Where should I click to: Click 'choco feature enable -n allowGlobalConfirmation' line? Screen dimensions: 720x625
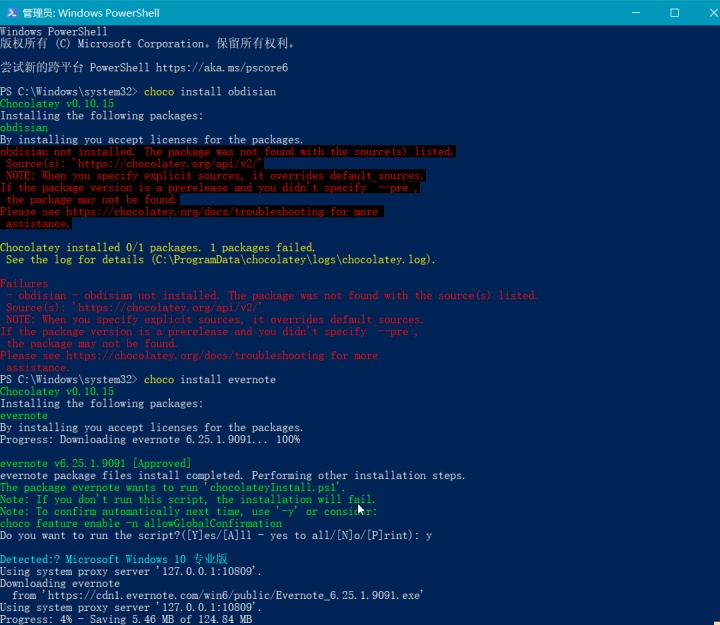point(141,524)
